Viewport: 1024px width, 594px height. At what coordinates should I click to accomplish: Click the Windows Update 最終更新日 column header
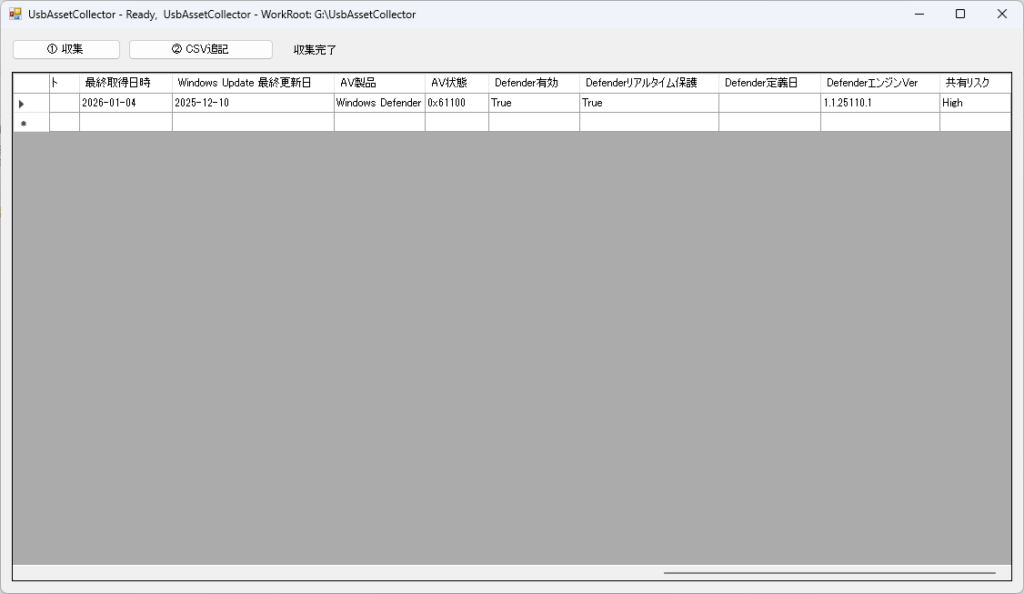[x=252, y=83]
